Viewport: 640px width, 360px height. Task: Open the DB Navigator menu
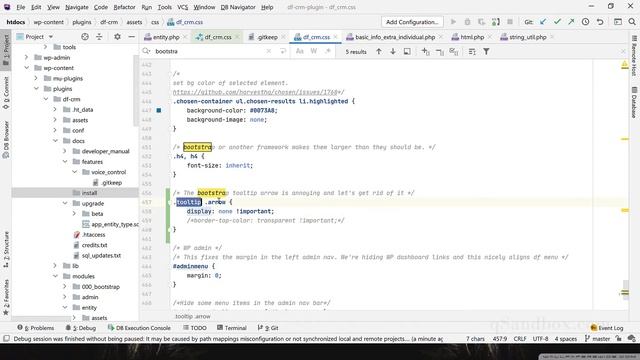[238, 7]
